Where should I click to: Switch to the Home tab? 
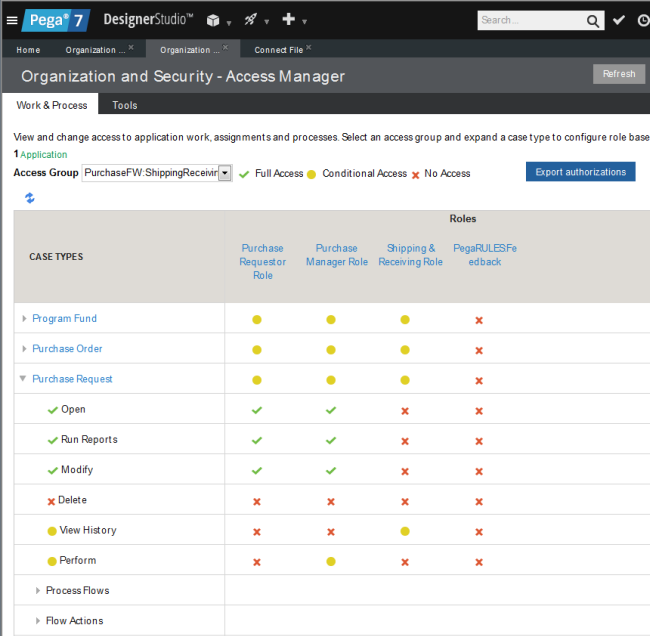[x=28, y=50]
